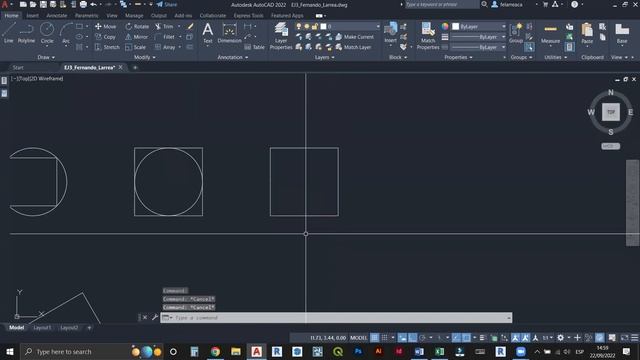
Task: Click the Erase tool icon
Action: coord(190,27)
